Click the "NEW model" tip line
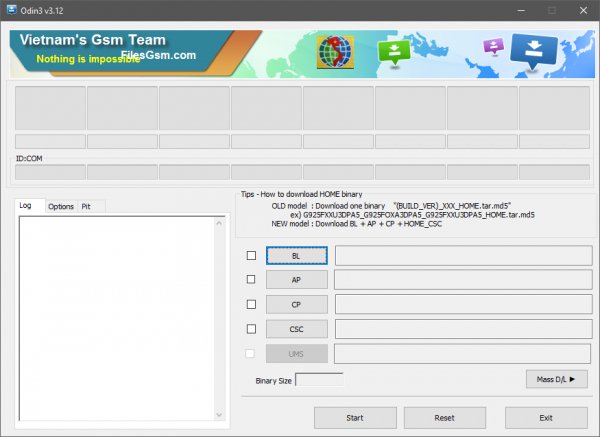The width and height of the screenshot is (600, 437). pos(357,224)
